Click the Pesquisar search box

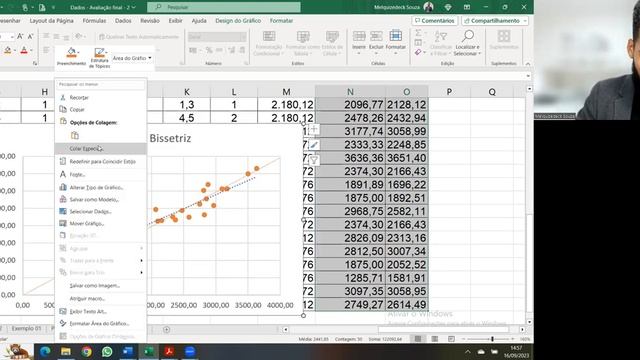tap(224, 7)
